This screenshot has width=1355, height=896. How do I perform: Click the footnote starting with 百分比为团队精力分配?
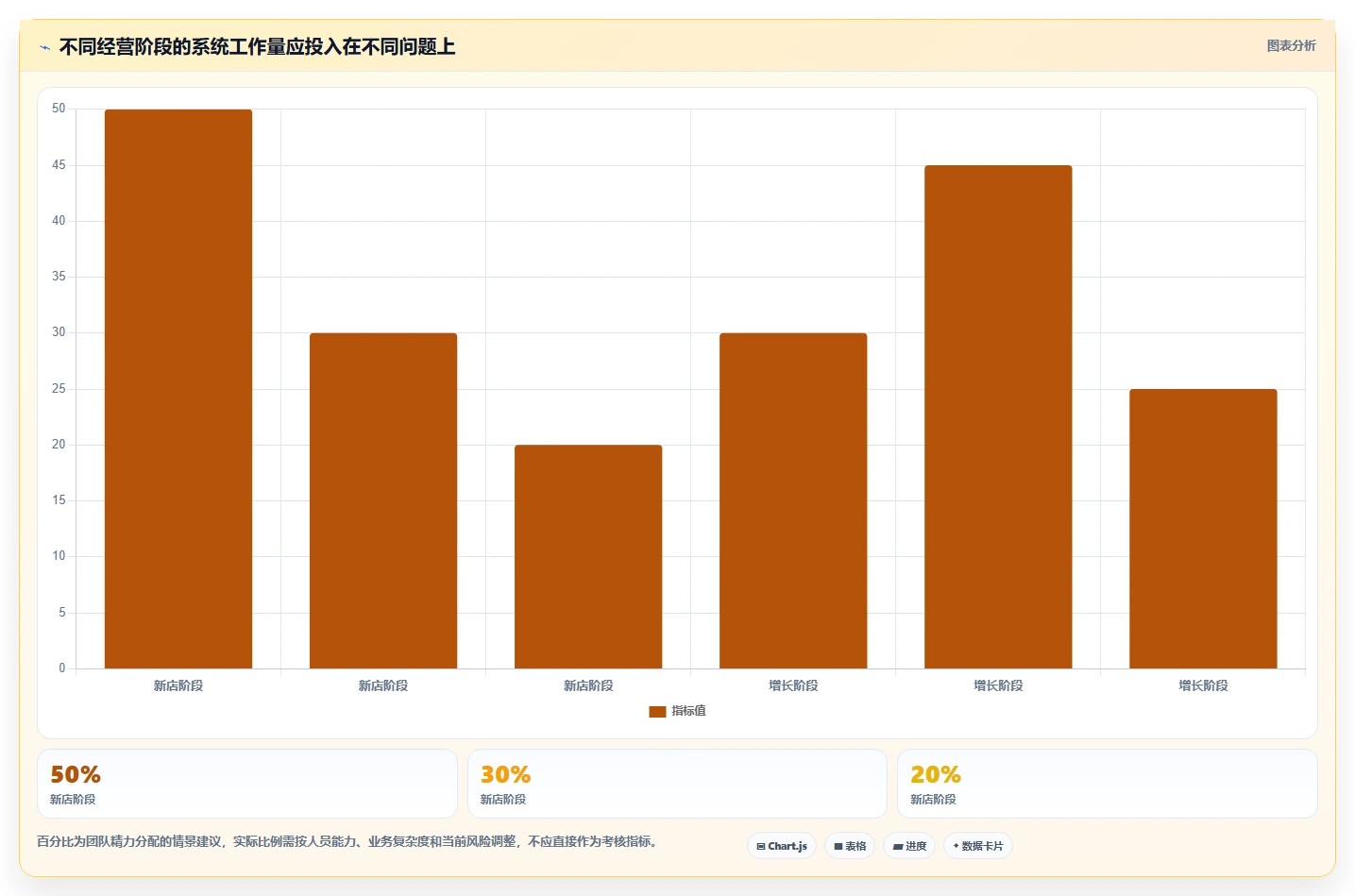347,841
